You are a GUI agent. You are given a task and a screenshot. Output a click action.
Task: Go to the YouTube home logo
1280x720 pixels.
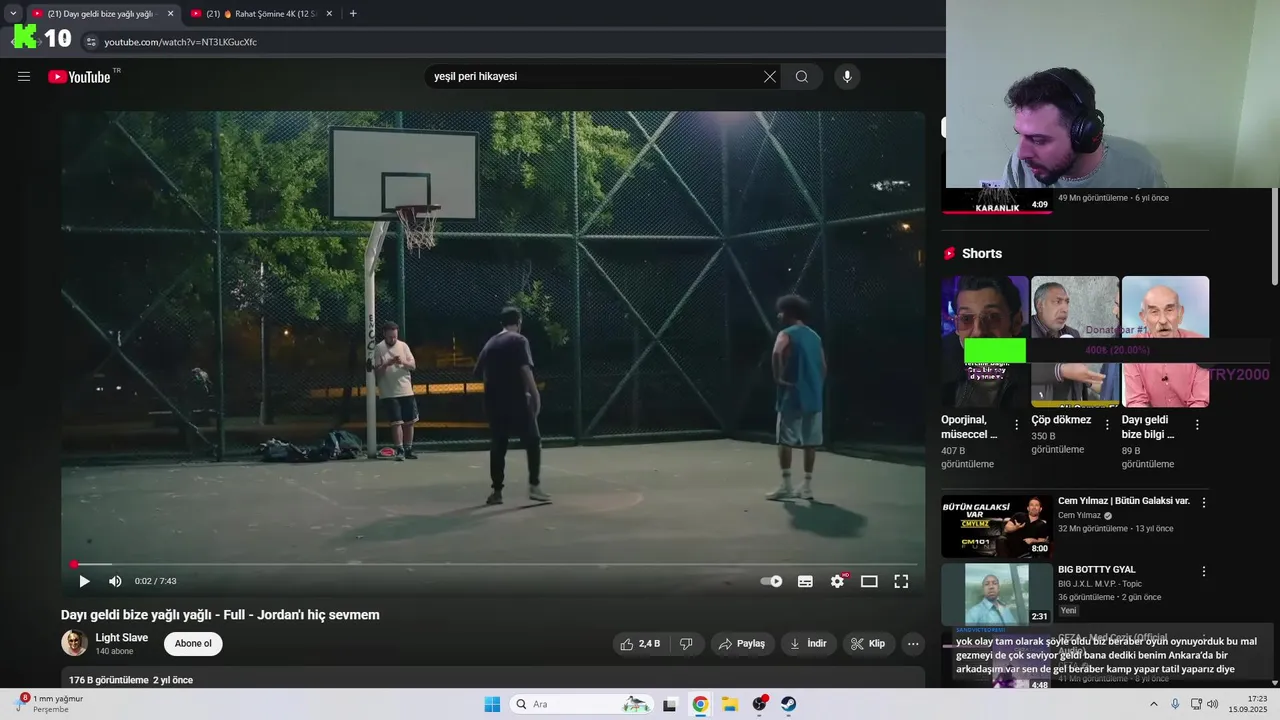[79, 77]
